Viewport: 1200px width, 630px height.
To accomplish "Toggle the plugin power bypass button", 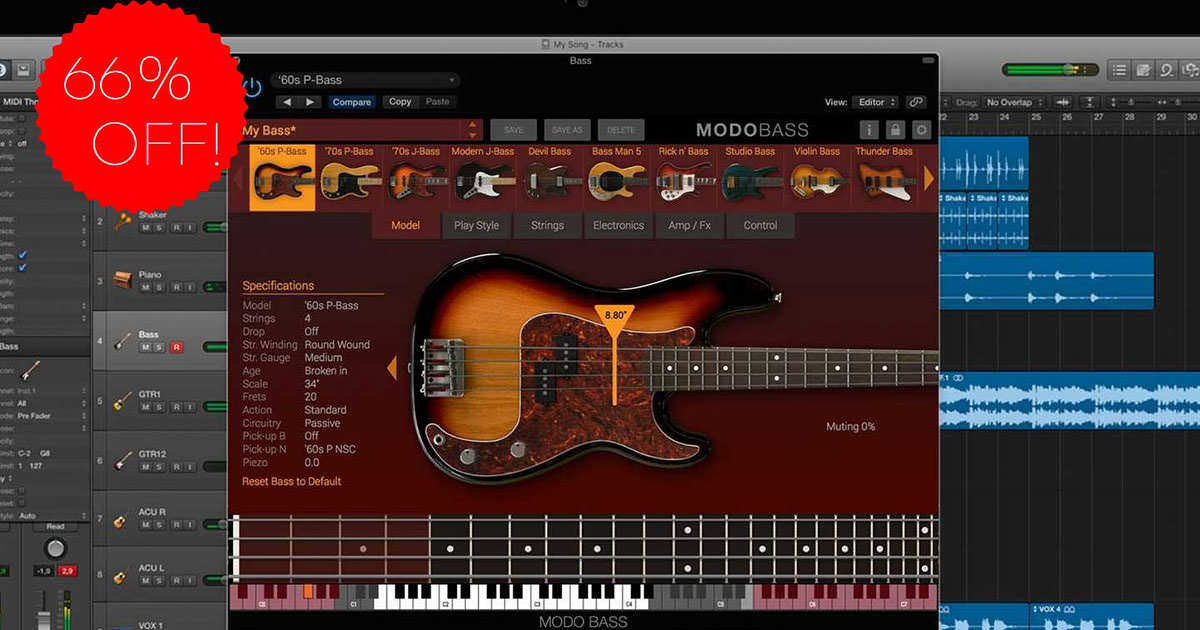I will pyautogui.click(x=252, y=87).
